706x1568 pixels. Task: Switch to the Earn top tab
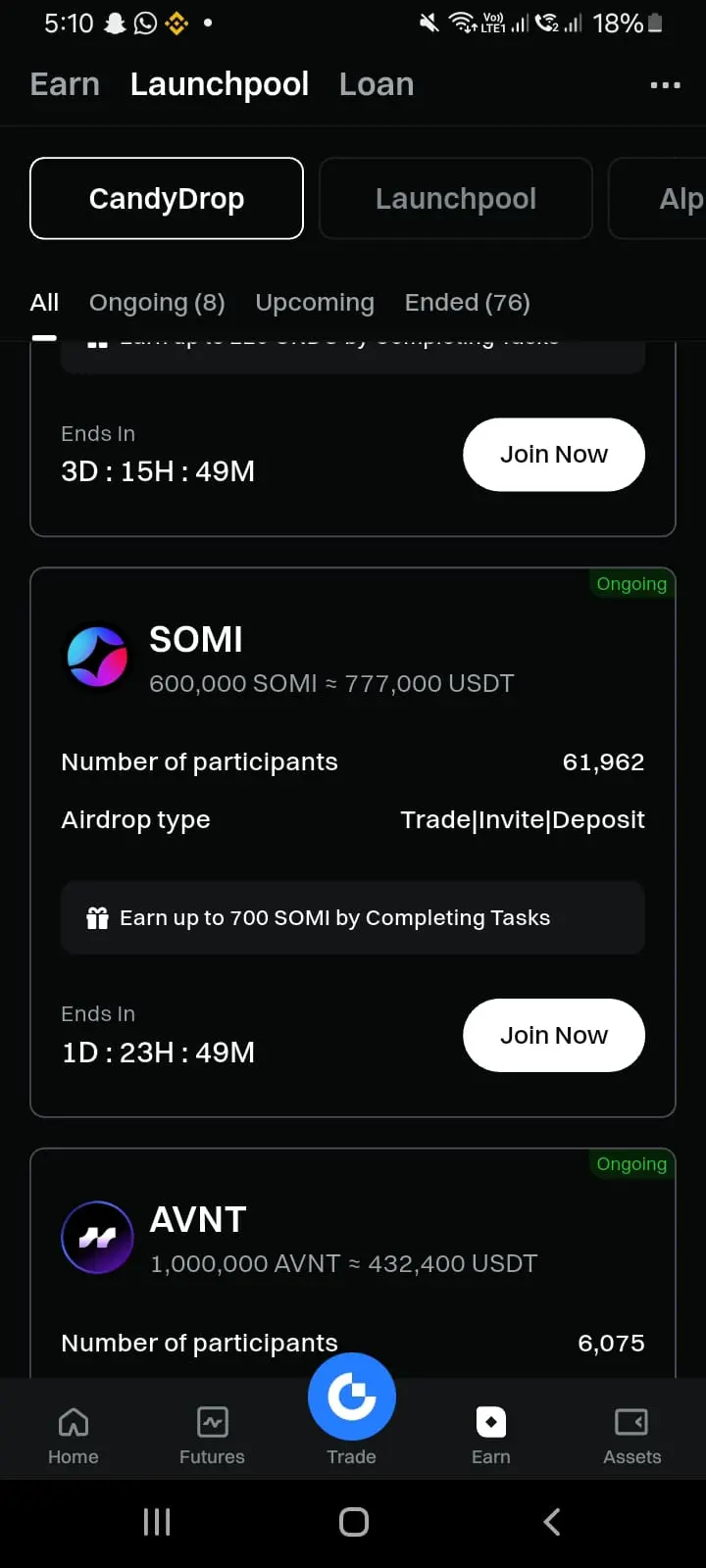click(65, 84)
